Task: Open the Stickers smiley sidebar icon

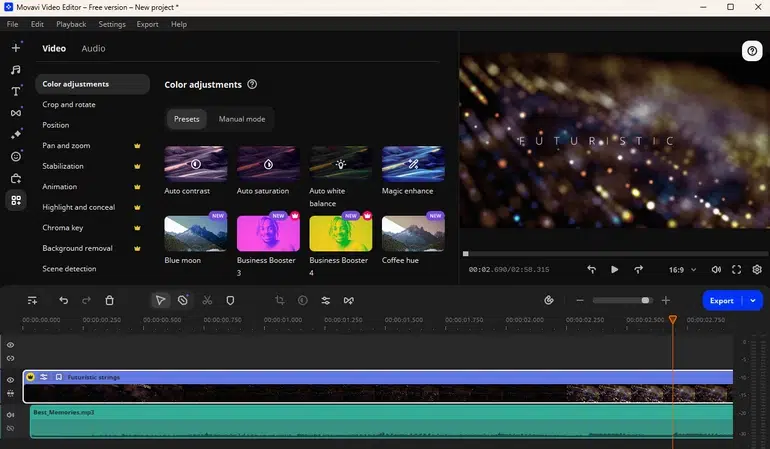Action: [x=16, y=156]
